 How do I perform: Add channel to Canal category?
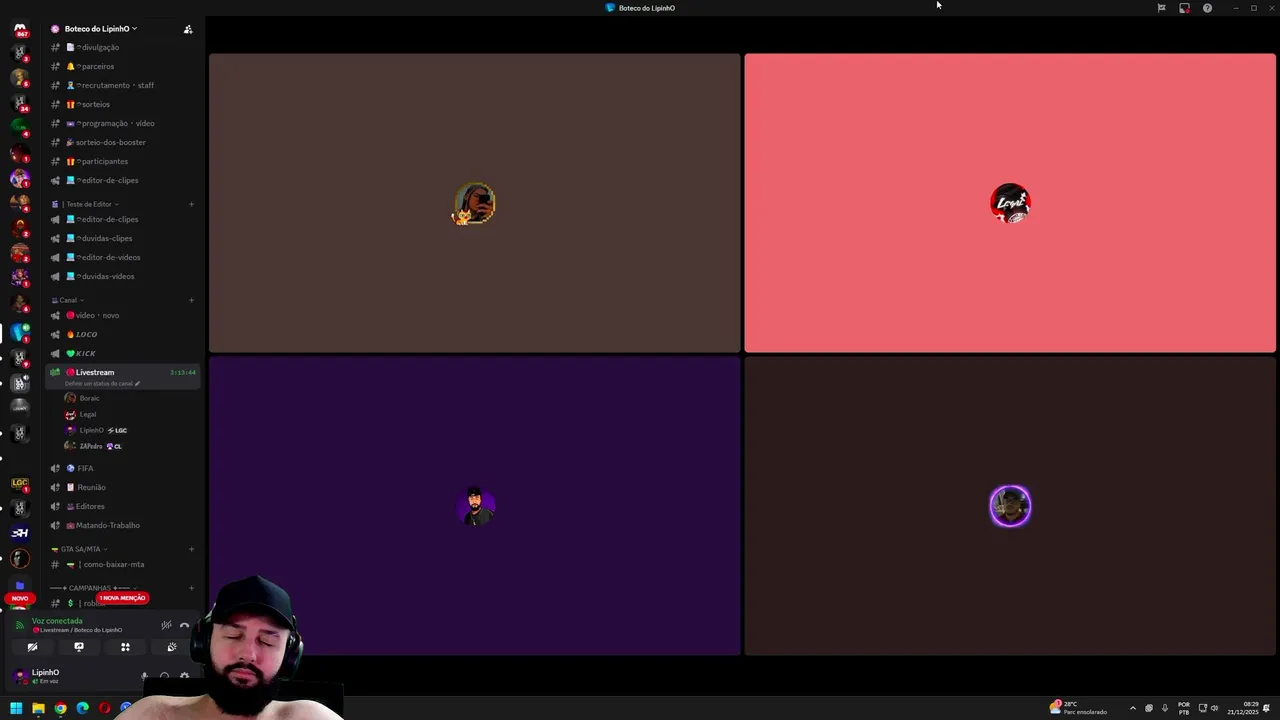(191, 300)
